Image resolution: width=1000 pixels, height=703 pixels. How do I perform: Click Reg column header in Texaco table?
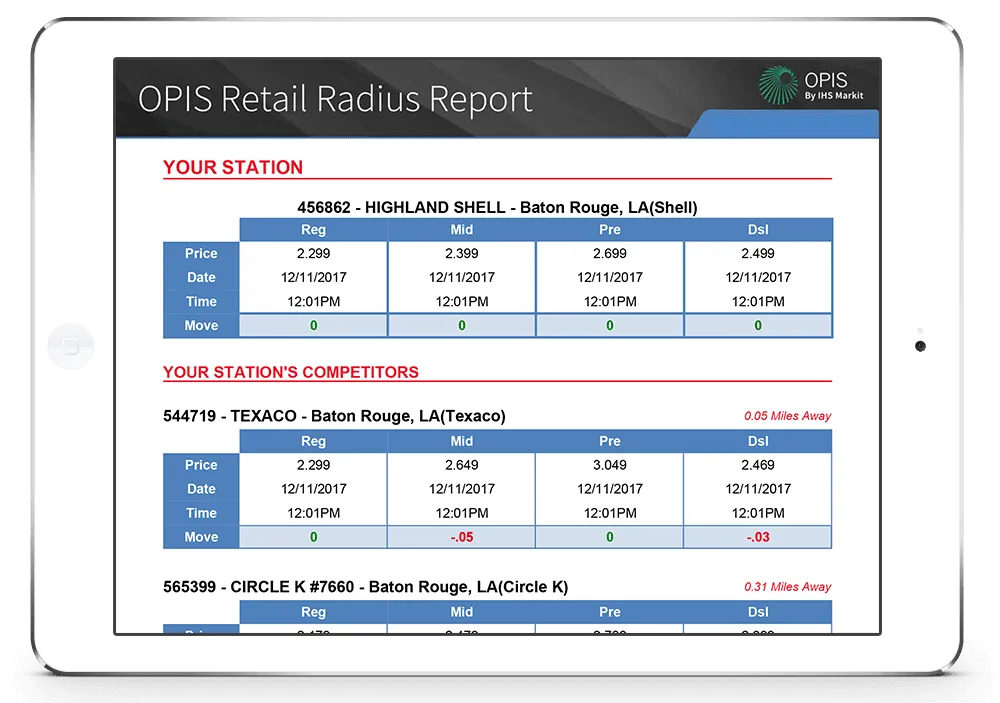(x=313, y=441)
